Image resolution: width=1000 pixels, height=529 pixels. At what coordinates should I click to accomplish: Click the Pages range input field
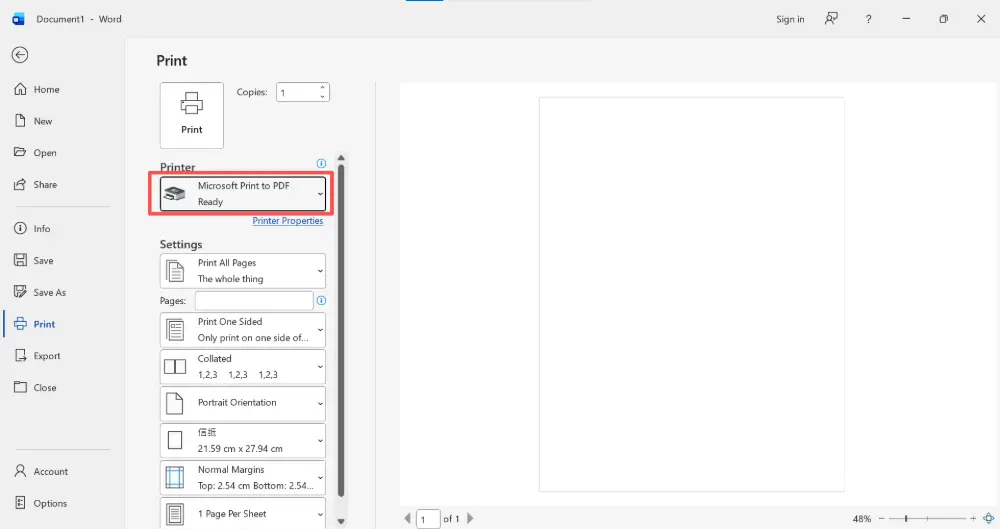pyautogui.click(x=254, y=301)
